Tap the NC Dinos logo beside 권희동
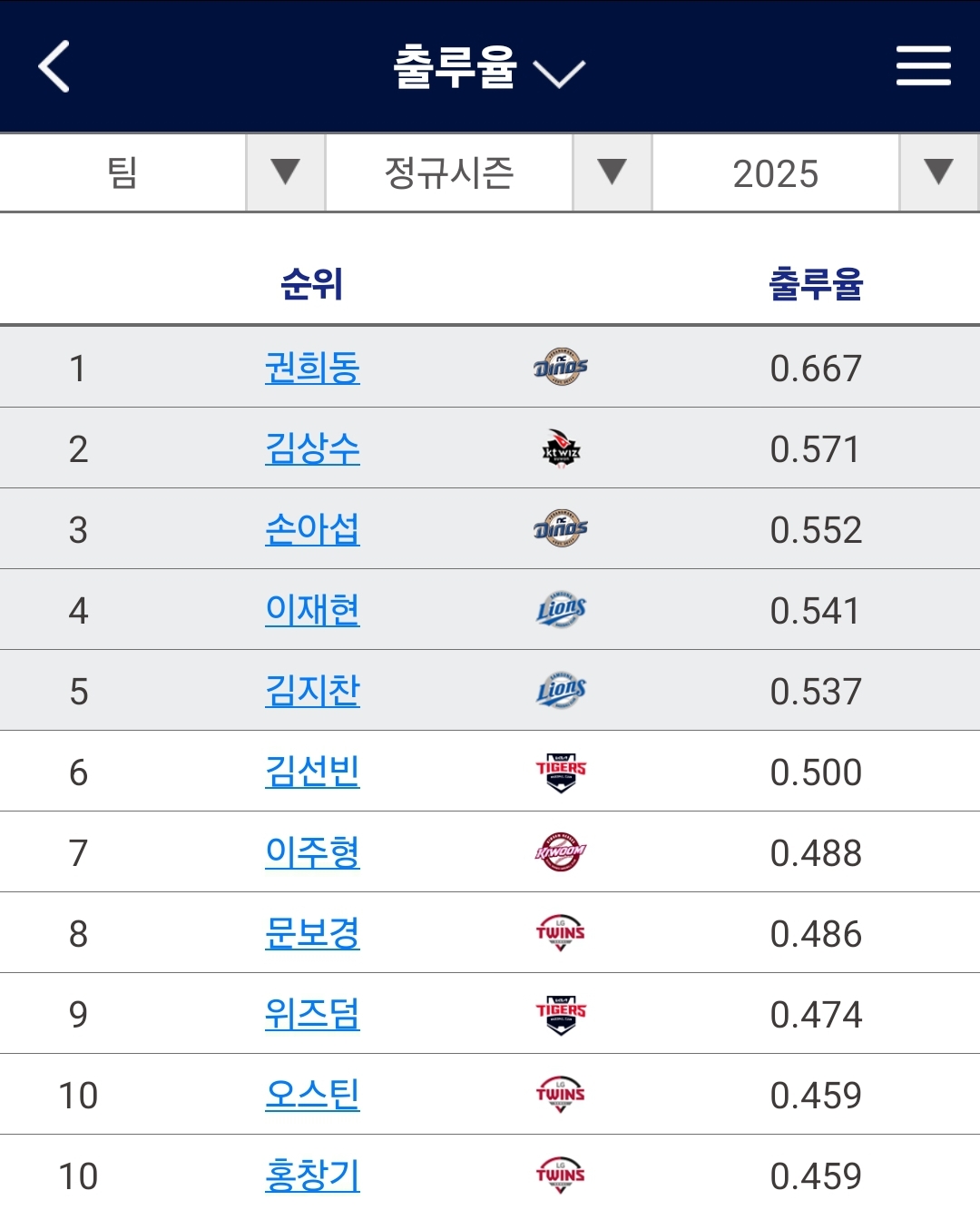The height and width of the screenshot is (1210, 980). 561,367
